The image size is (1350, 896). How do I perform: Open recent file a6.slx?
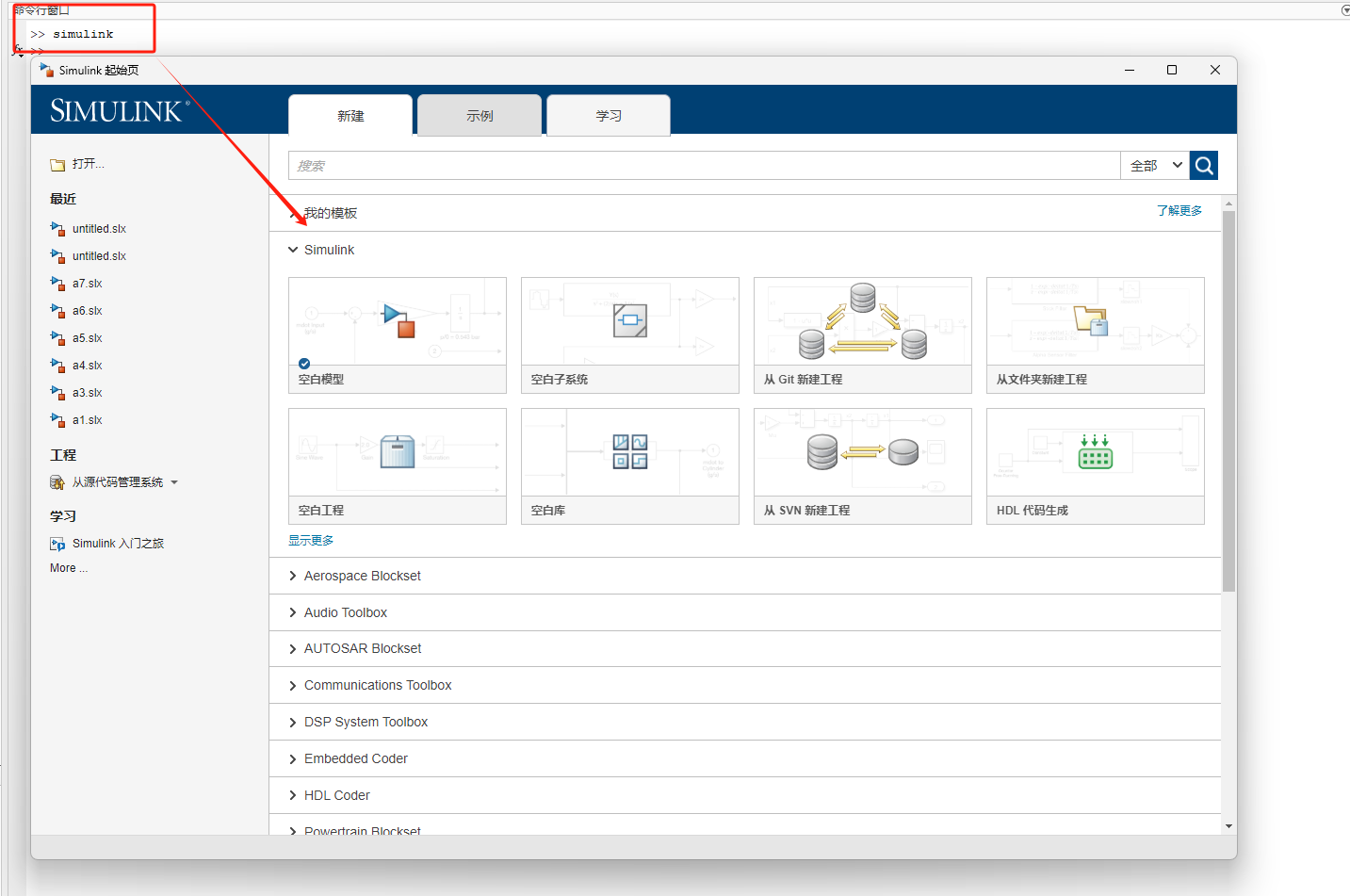88,311
